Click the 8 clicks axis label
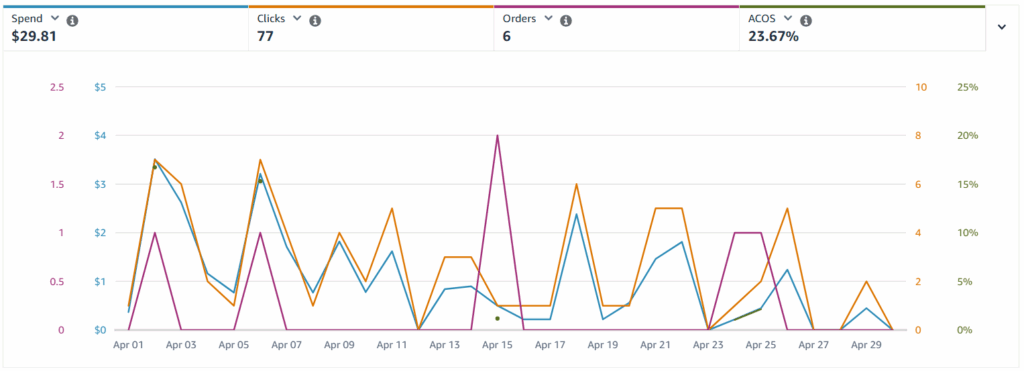 [919, 136]
